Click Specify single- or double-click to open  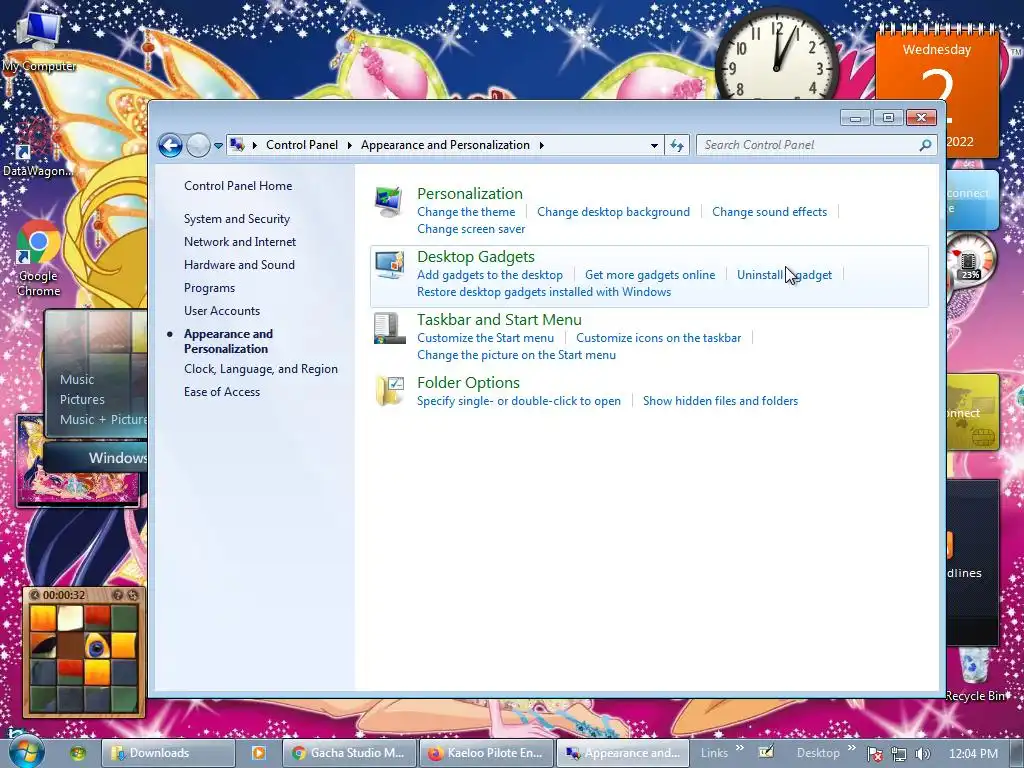tap(519, 401)
